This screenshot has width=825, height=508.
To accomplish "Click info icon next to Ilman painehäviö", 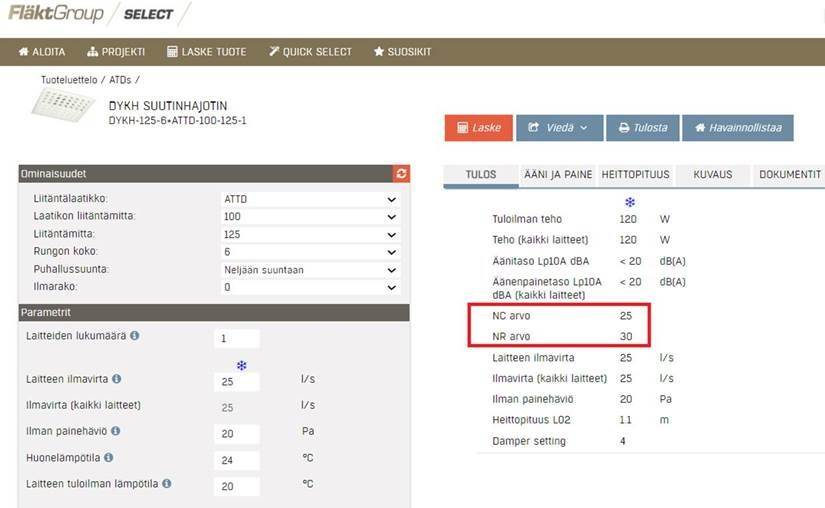I will [x=115, y=431].
